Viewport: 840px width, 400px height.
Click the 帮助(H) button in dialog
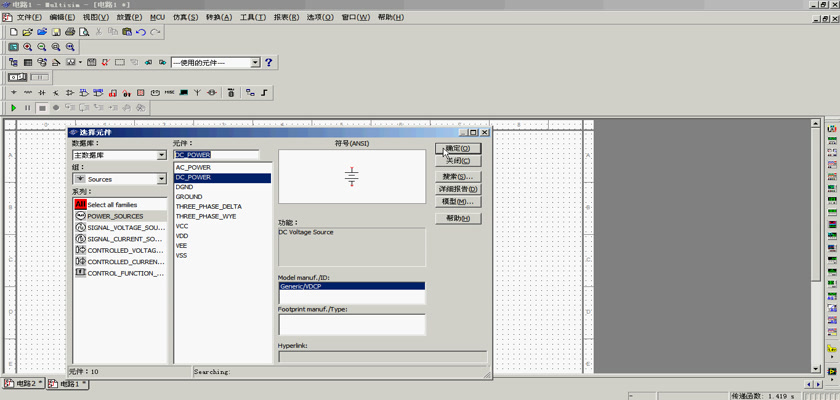coord(458,218)
